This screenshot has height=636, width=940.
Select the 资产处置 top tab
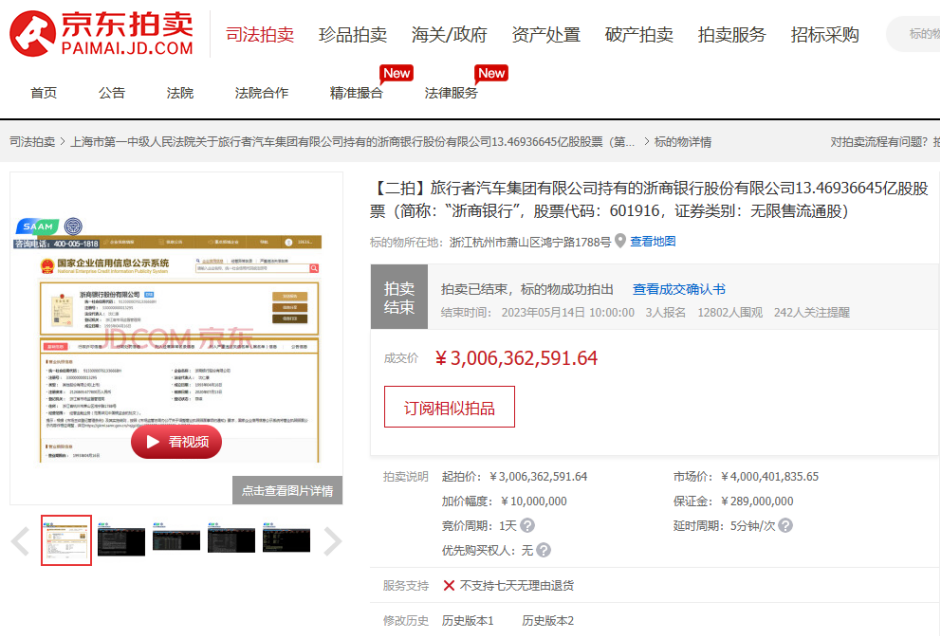click(x=546, y=35)
